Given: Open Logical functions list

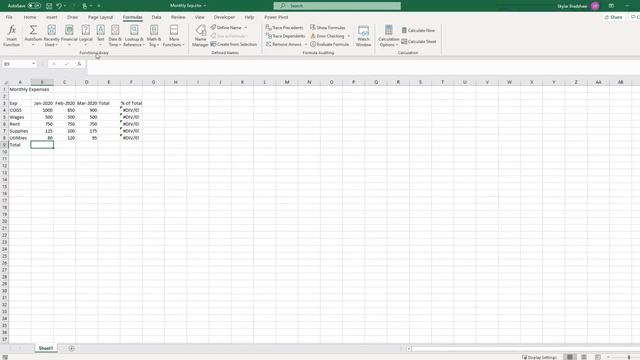Looking at the screenshot, I should (85, 36).
